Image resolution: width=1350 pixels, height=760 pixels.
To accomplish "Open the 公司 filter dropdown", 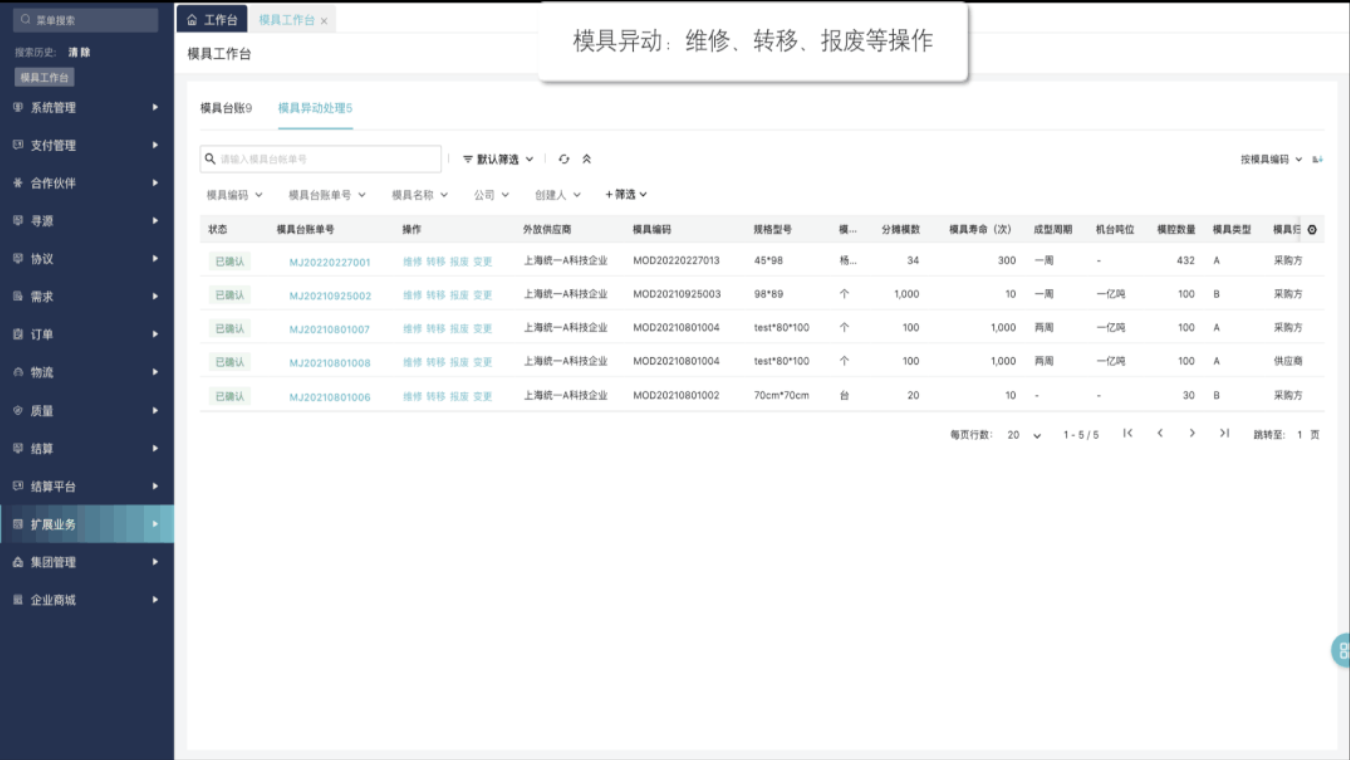I will coord(492,195).
